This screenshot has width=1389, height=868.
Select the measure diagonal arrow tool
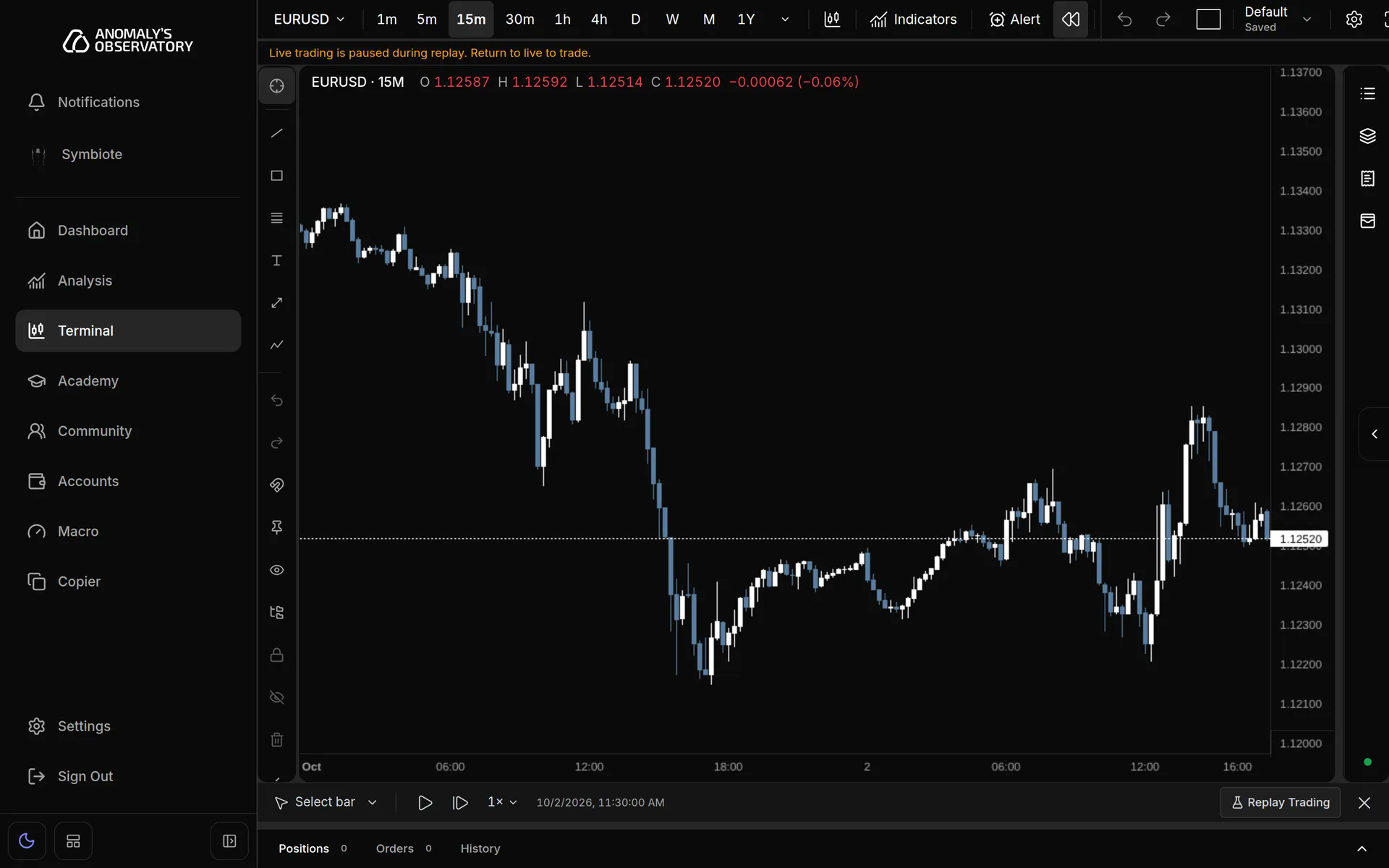(x=276, y=303)
